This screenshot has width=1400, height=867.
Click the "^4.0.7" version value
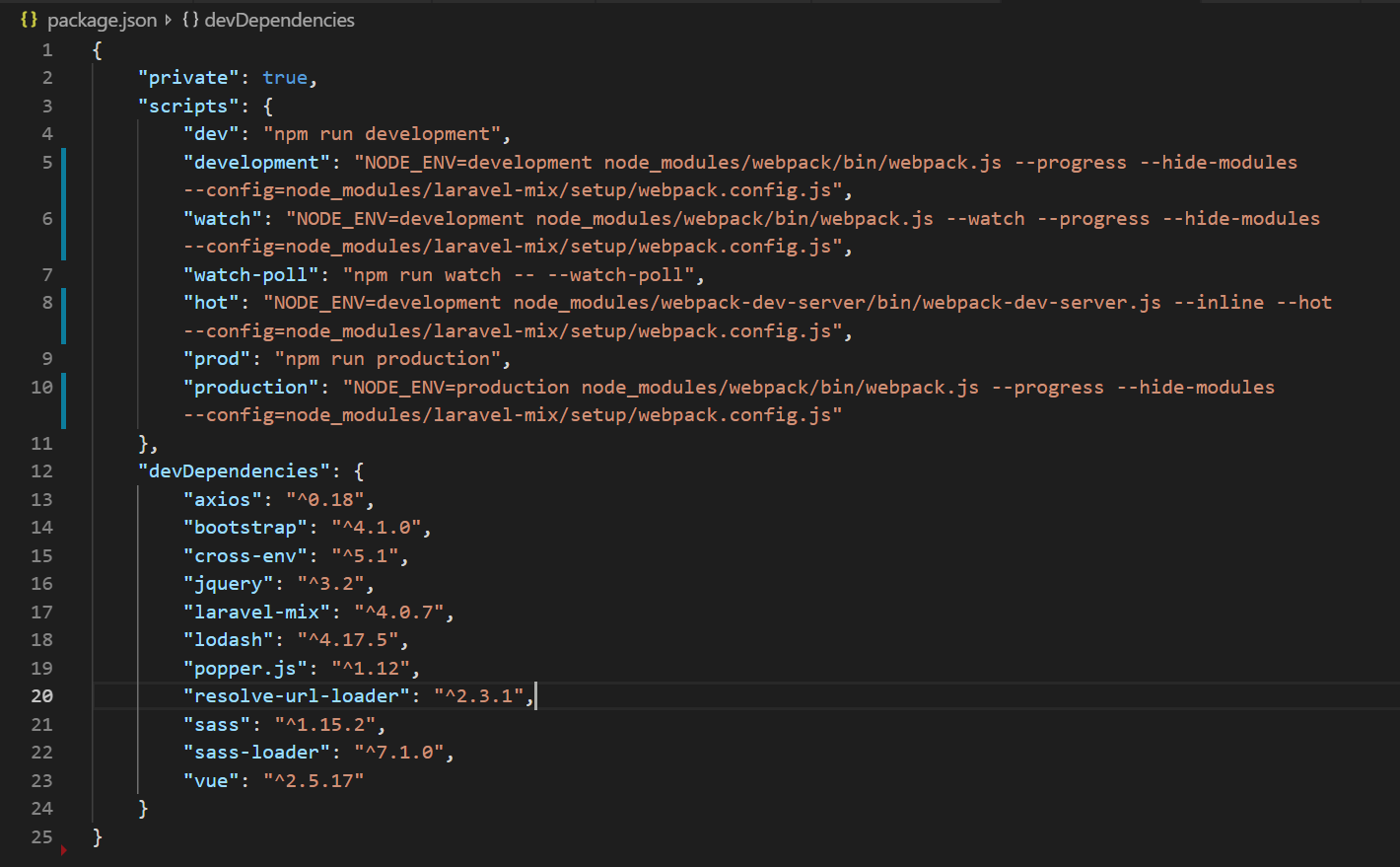[x=399, y=612]
